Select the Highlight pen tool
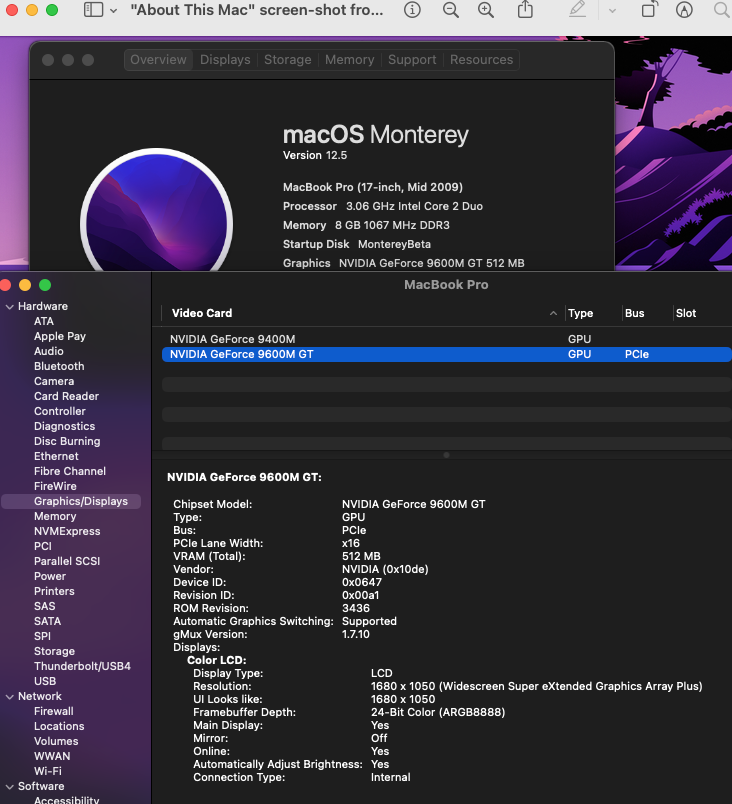Viewport: 732px width, 804px height. [x=578, y=9]
